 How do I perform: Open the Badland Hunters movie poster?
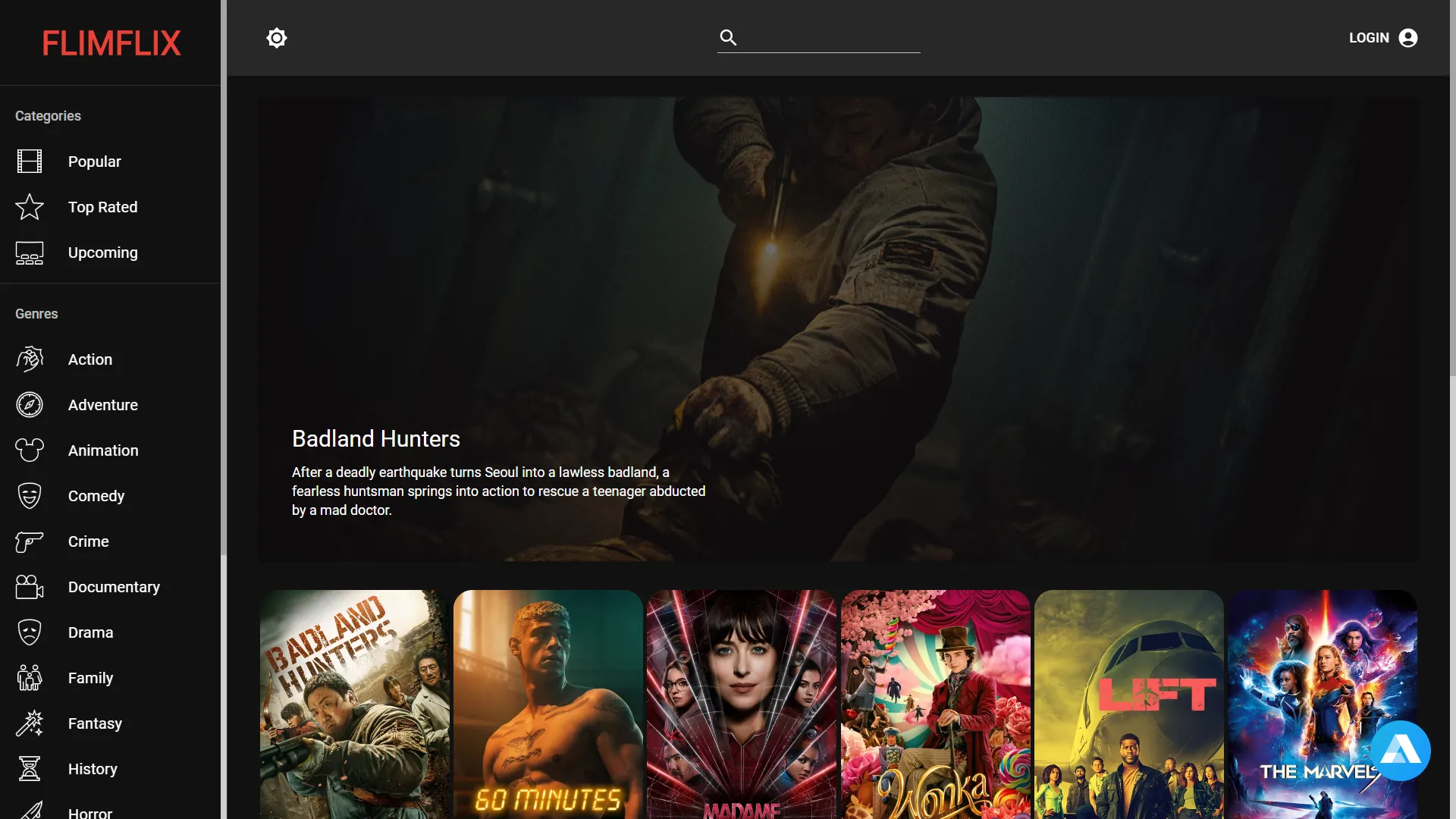pos(355,704)
